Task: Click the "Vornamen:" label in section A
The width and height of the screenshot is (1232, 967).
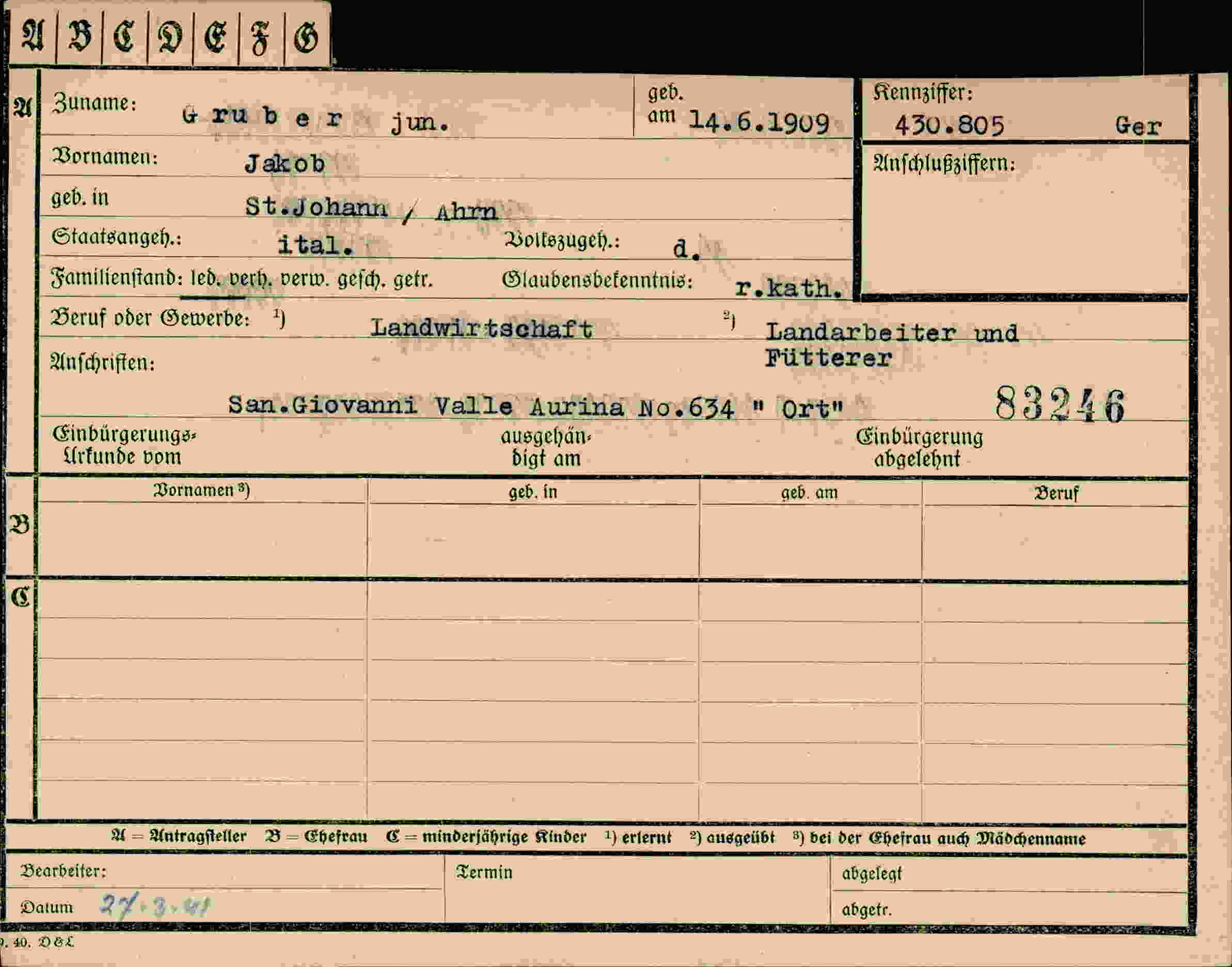Action: click(105, 155)
